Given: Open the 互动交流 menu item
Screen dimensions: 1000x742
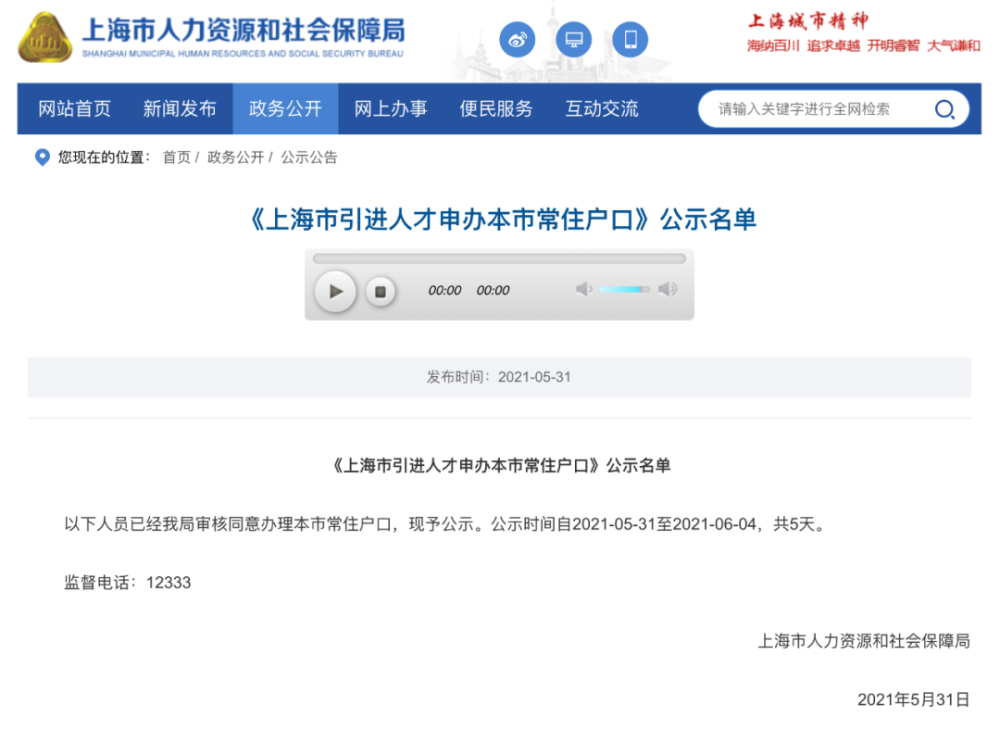Looking at the screenshot, I should (x=602, y=108).
